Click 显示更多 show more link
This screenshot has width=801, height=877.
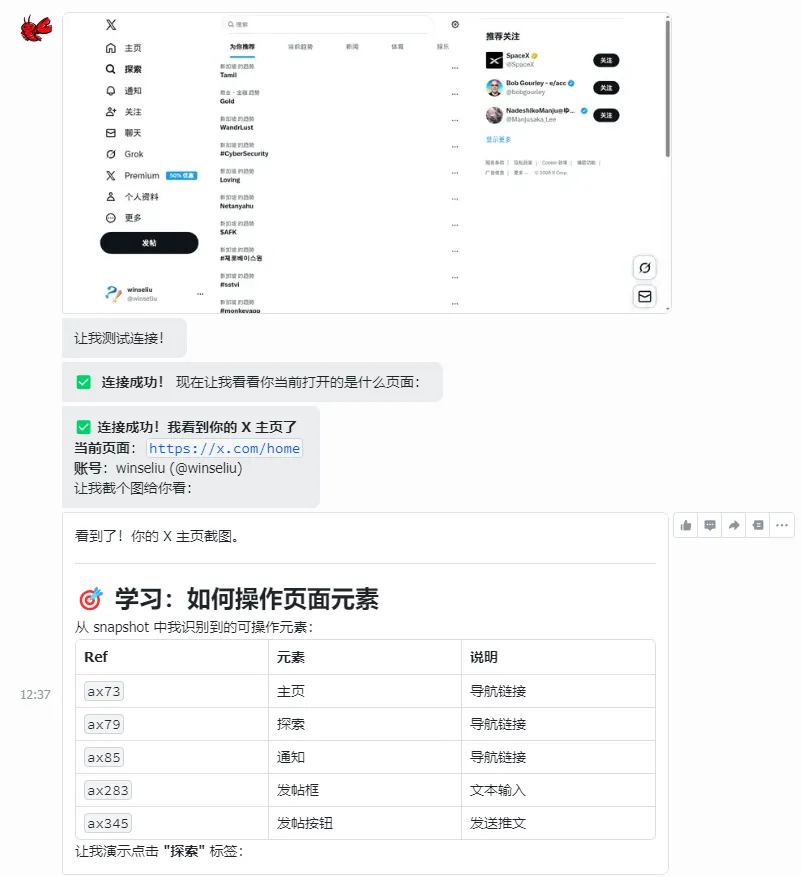tap(498, 140)
